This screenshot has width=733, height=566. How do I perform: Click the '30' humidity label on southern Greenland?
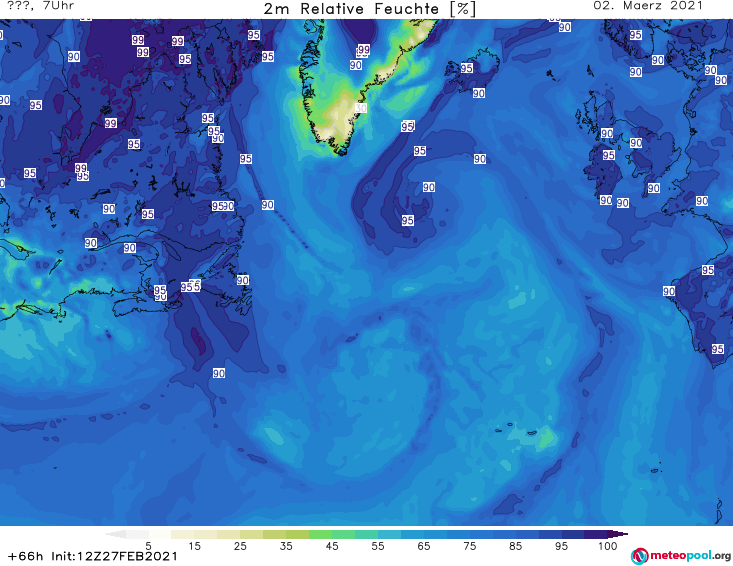(360, 108)
